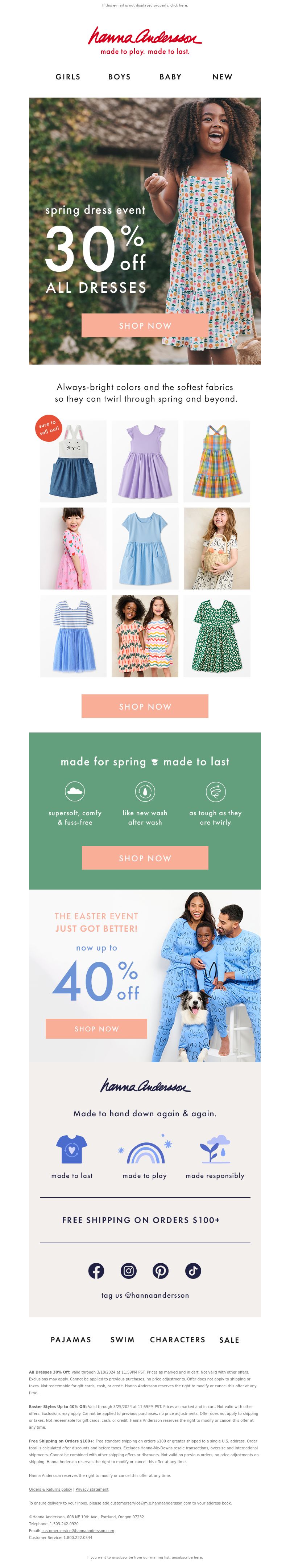
Task: Click the made to play rainbow icon
Action: tap(145, 1149)
